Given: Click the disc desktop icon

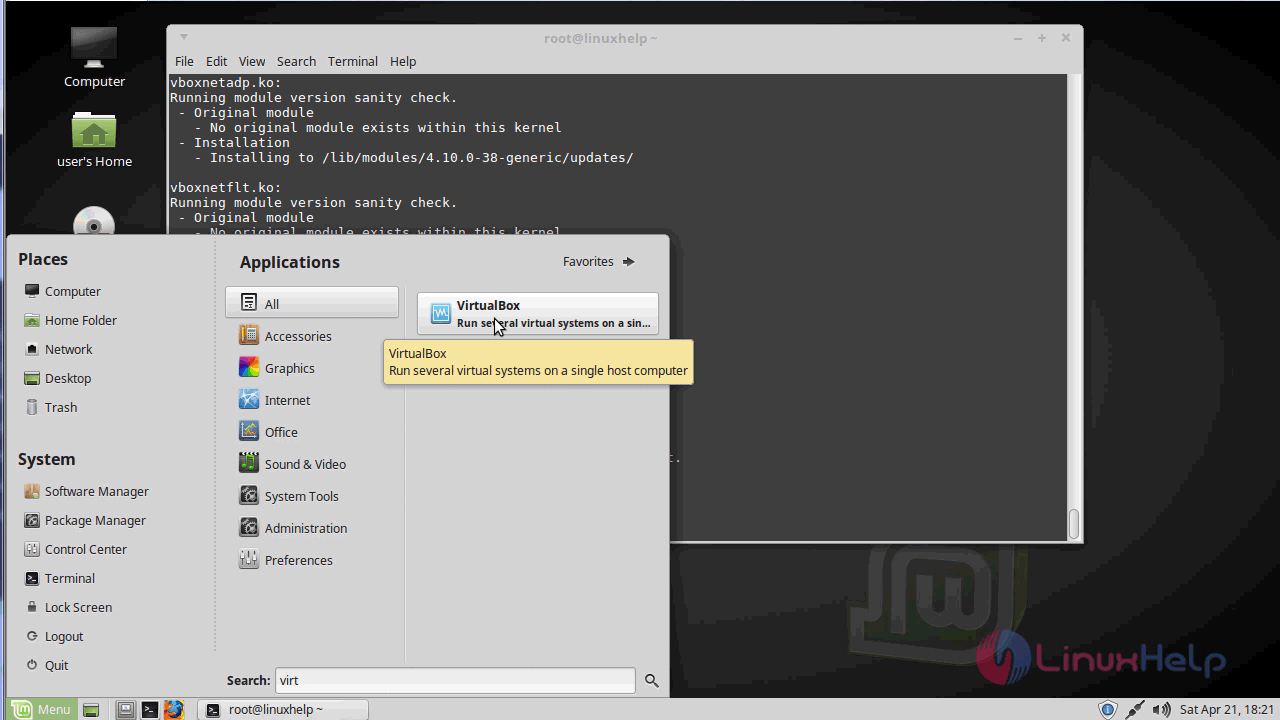Looking at the screenshot, I should (94, 221).
